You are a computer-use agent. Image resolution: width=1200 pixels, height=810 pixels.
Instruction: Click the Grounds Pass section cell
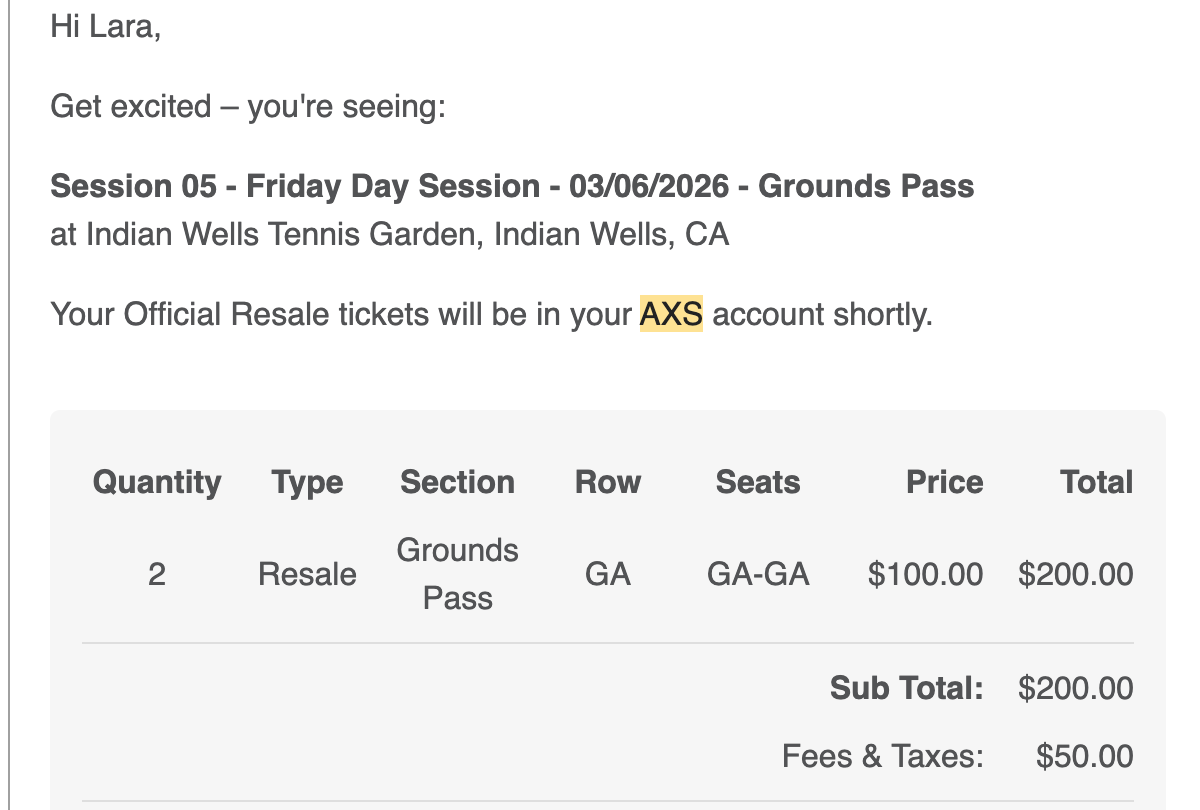coord(457,574)
